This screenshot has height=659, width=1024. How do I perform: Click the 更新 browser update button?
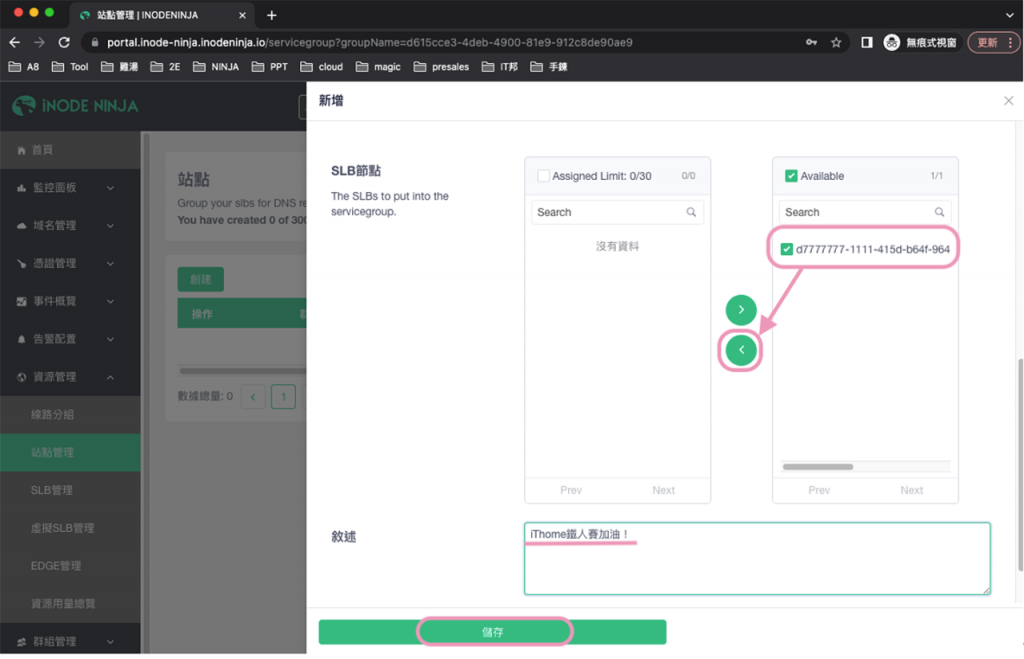[987, 42]
